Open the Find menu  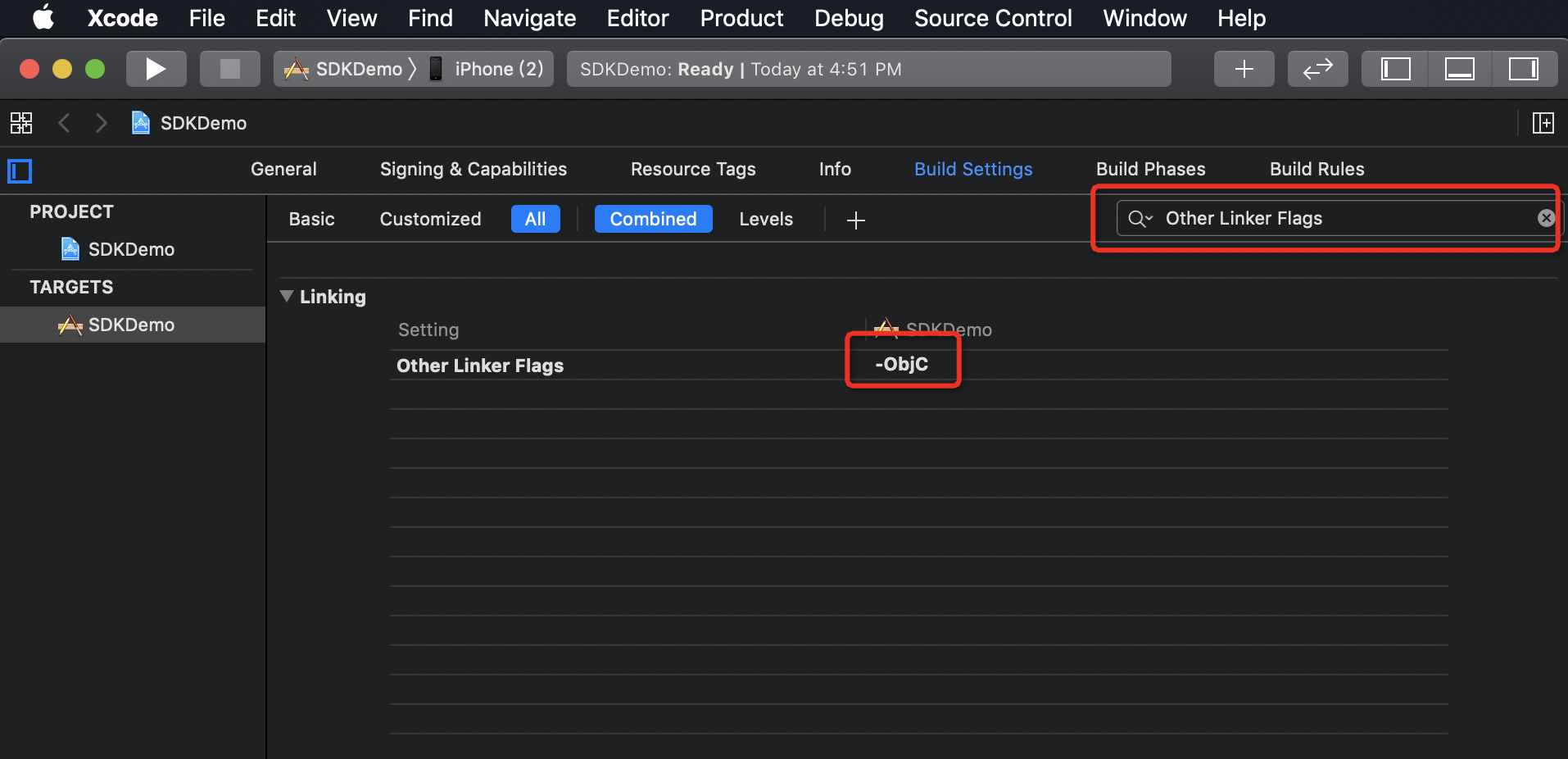click(430, 18)
